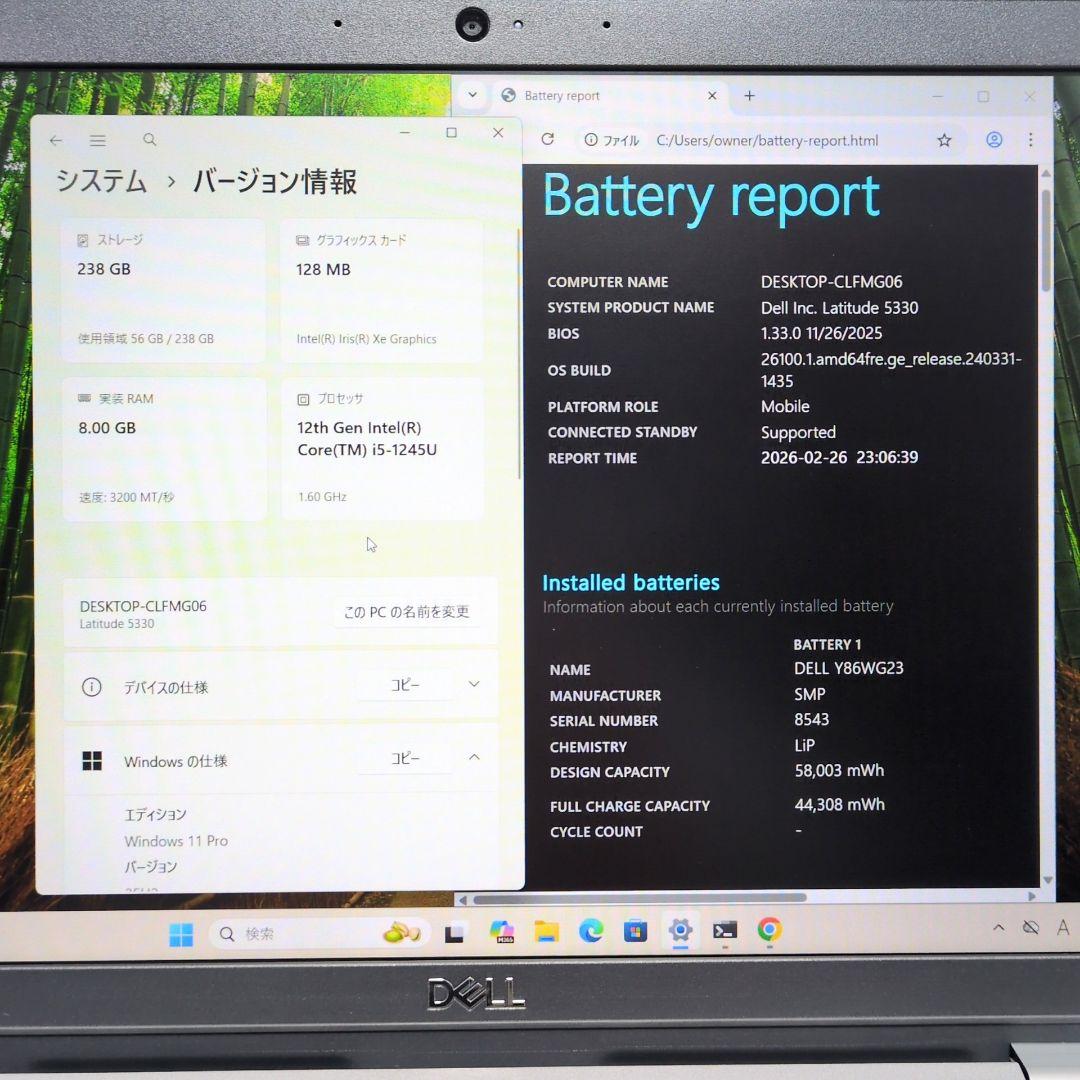The width and height of the screenshot is (1080, 1080).
Task: Open the Chrome three-dot menu
Action: point(1030,140)
